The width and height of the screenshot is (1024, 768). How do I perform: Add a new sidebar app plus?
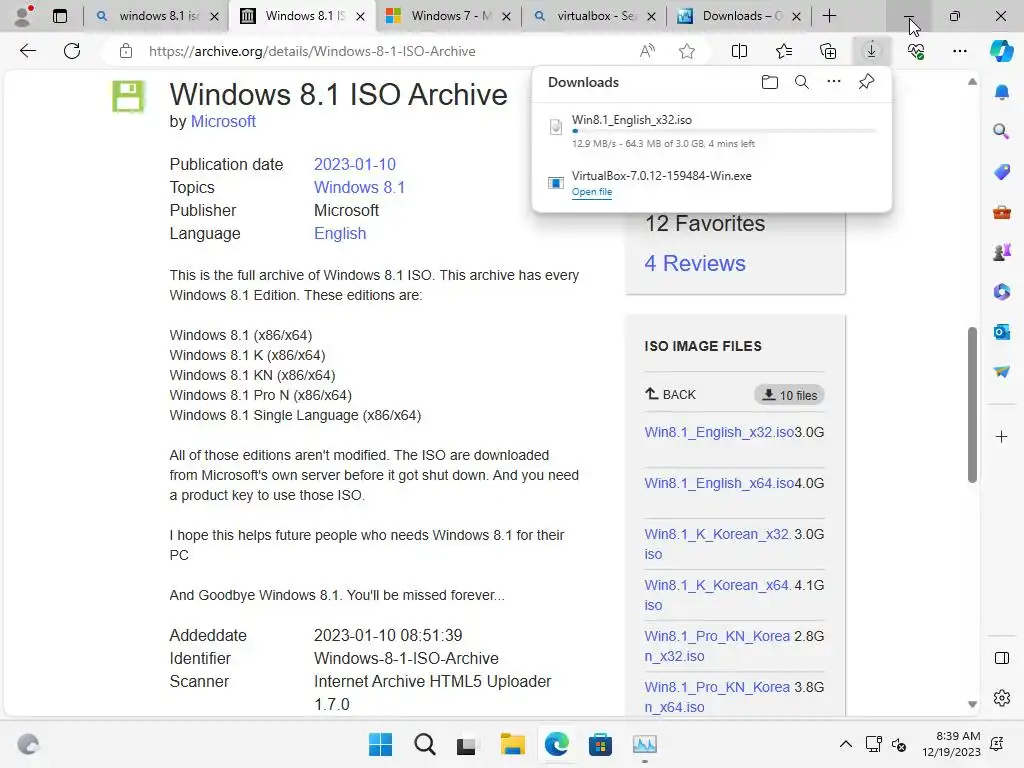click(x=1002, y=436)
